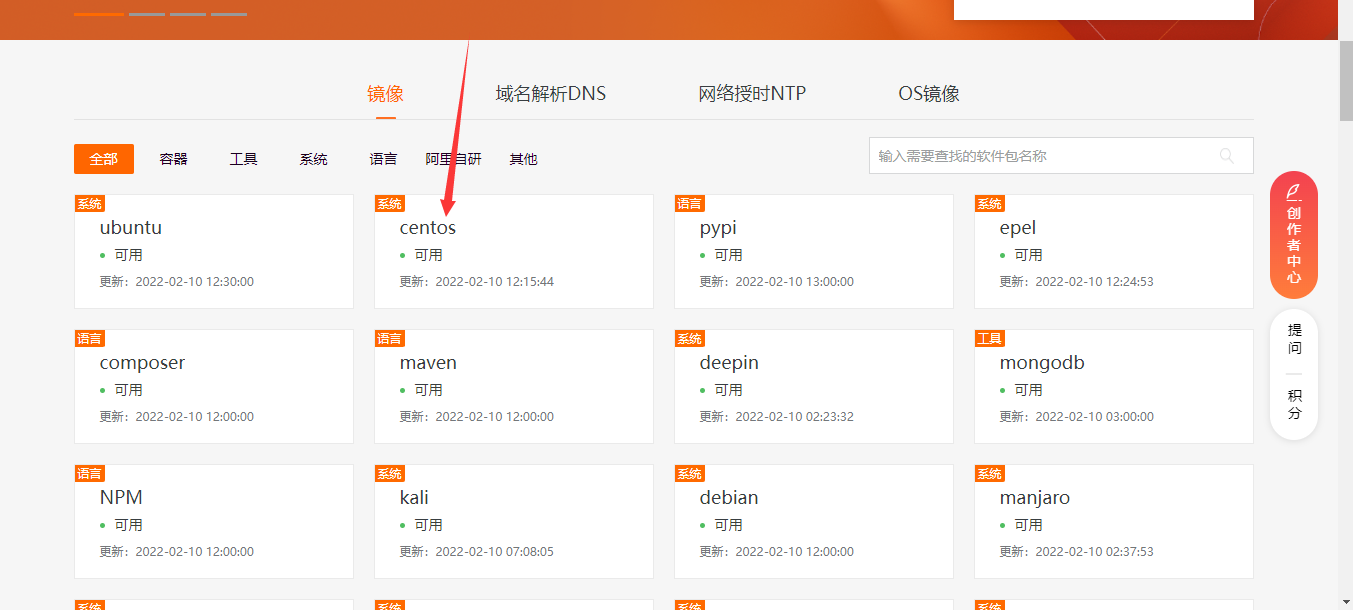Open the epel mirror card
This screenshot has width=1353, height=610.
(x=1114, y=251)
